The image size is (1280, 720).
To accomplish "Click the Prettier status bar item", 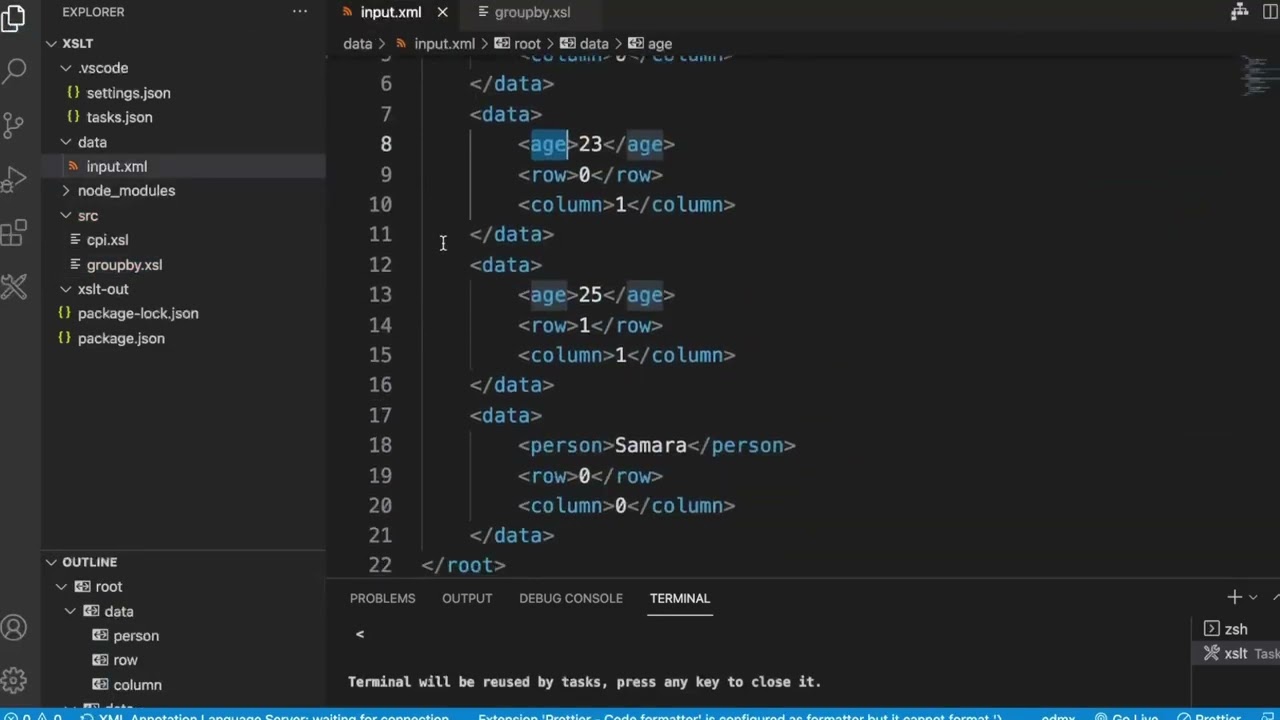I will click(1209, 716).
